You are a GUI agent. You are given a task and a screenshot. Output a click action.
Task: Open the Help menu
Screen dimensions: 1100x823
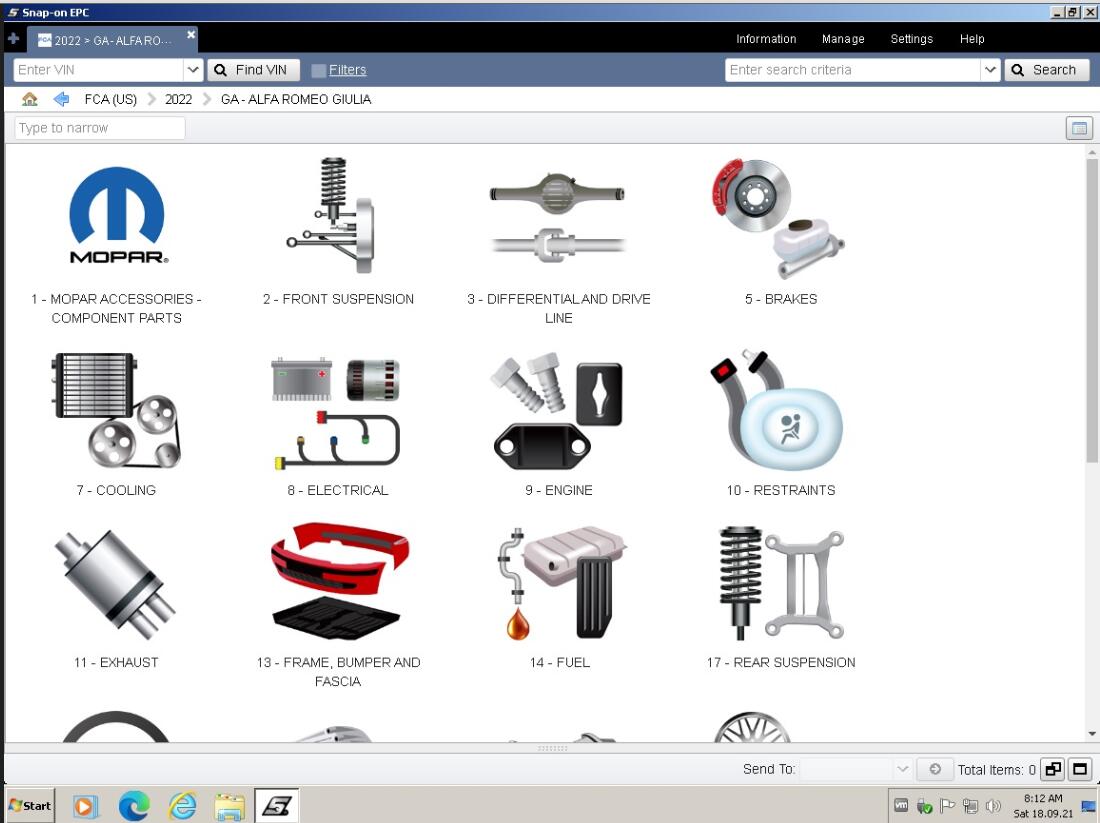tap(972, 39)
